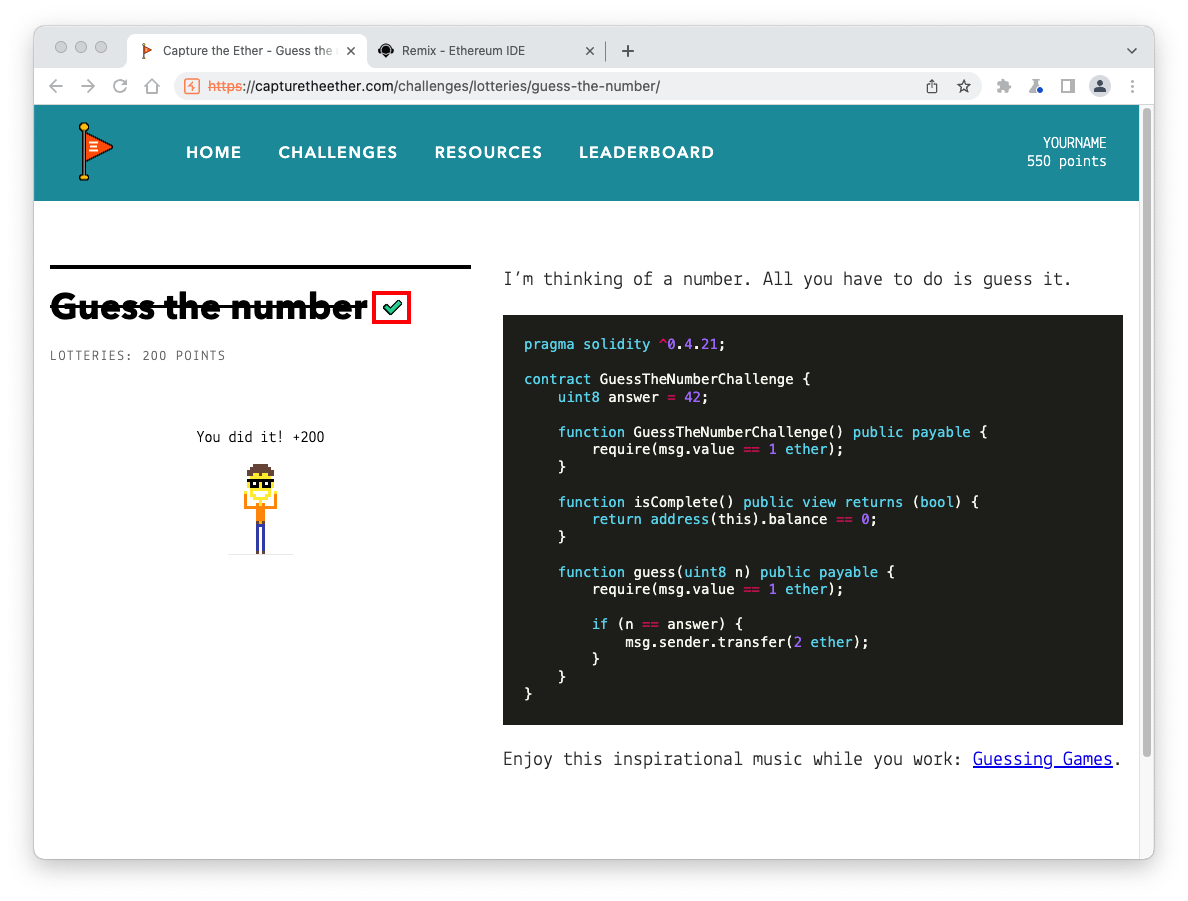Open the Chrome three-dot menu
Image resolution: width=1188 pixels, height=901 pixels.
click(1133, 86)
